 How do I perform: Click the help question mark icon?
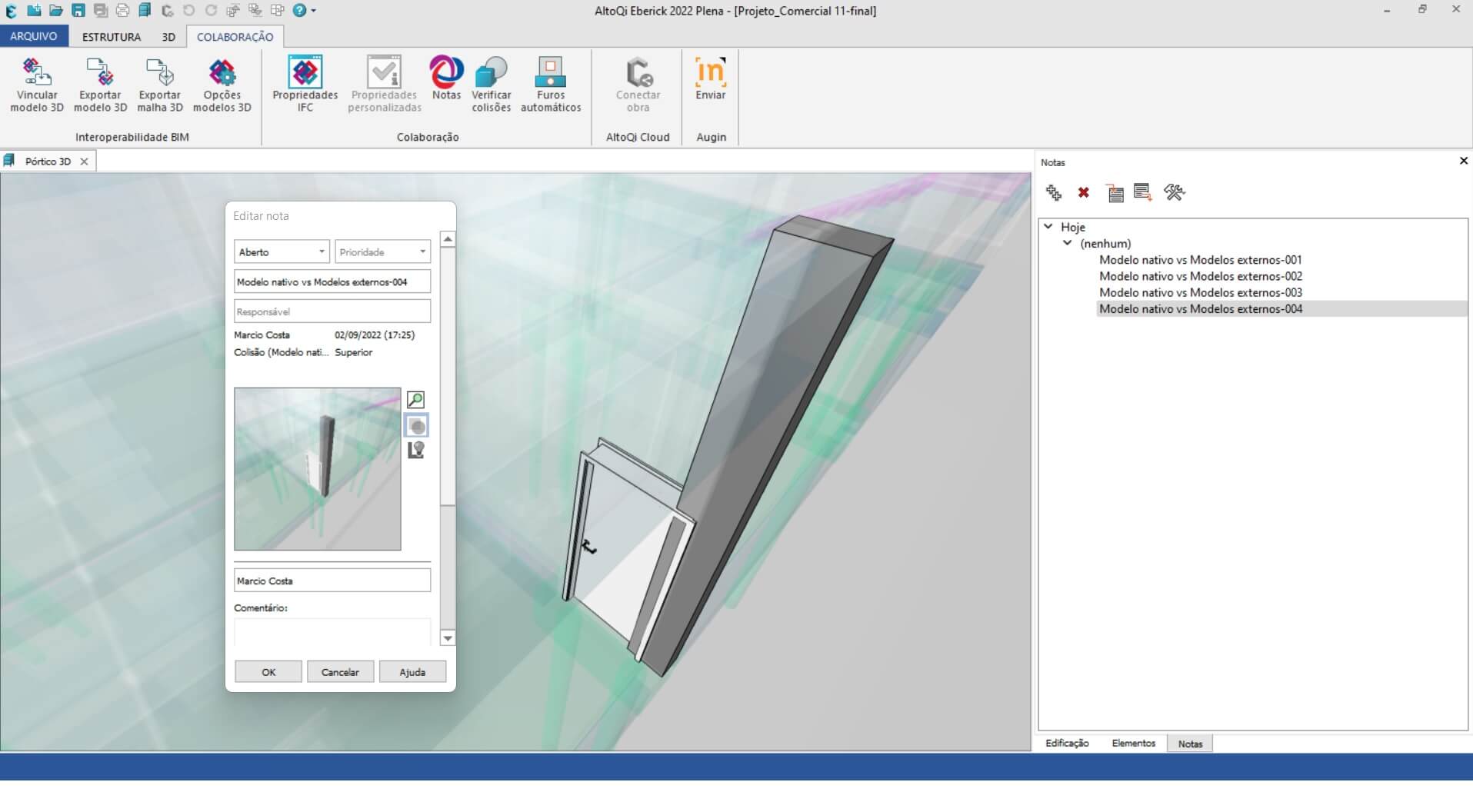pyautogui.click(x=299, y=11)
